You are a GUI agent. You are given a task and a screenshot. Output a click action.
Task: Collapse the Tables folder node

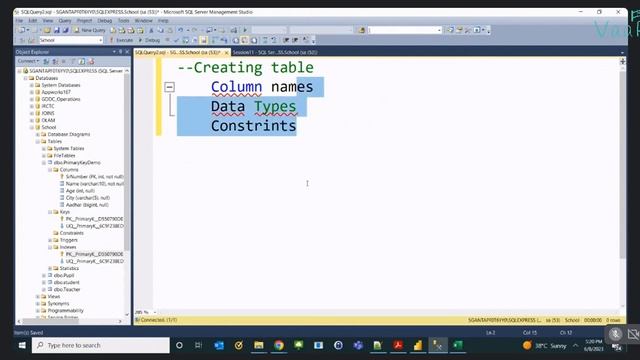(x=38, y=141)
